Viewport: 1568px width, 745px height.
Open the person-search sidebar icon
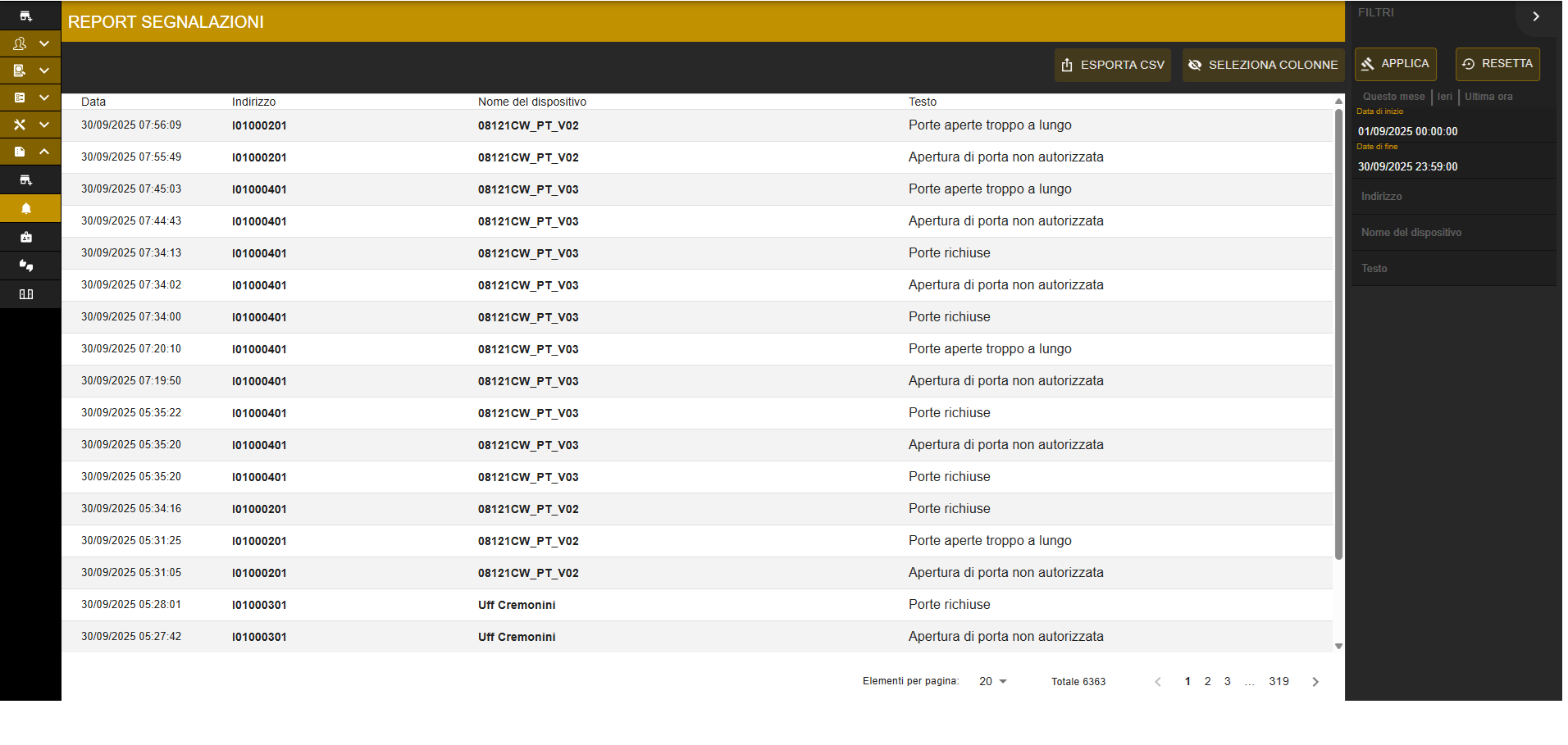[x=20, y=70]
